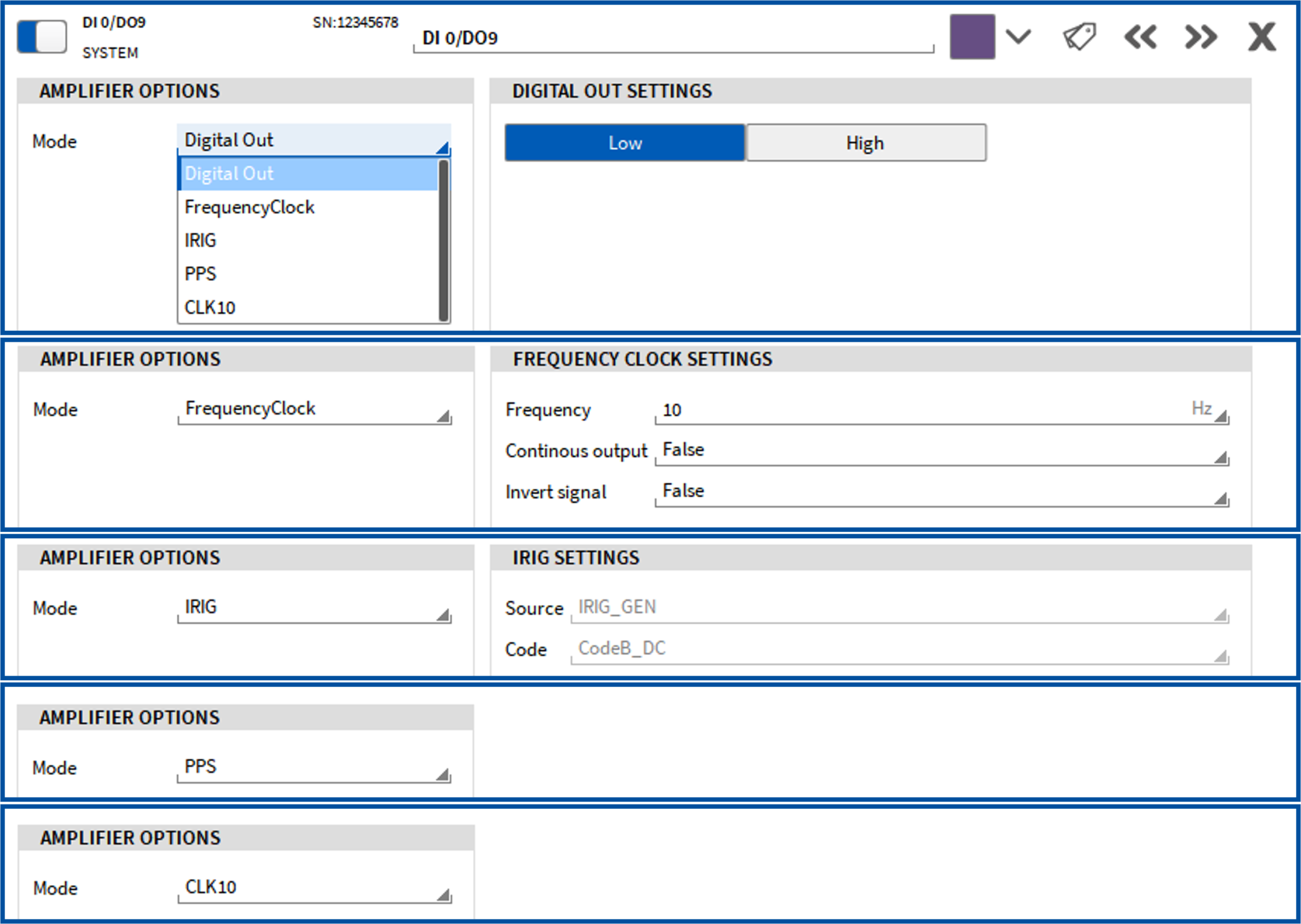1301x924 pixels.
Task: Open the Hz unit dropdown arrow
Action: click(1221, 416)
